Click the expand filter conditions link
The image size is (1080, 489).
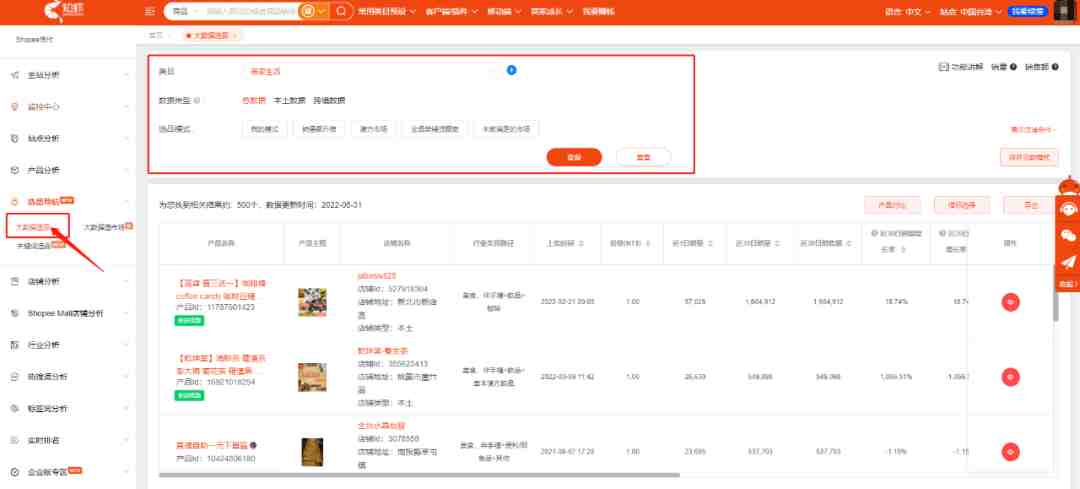click(x=1032, y=129)
